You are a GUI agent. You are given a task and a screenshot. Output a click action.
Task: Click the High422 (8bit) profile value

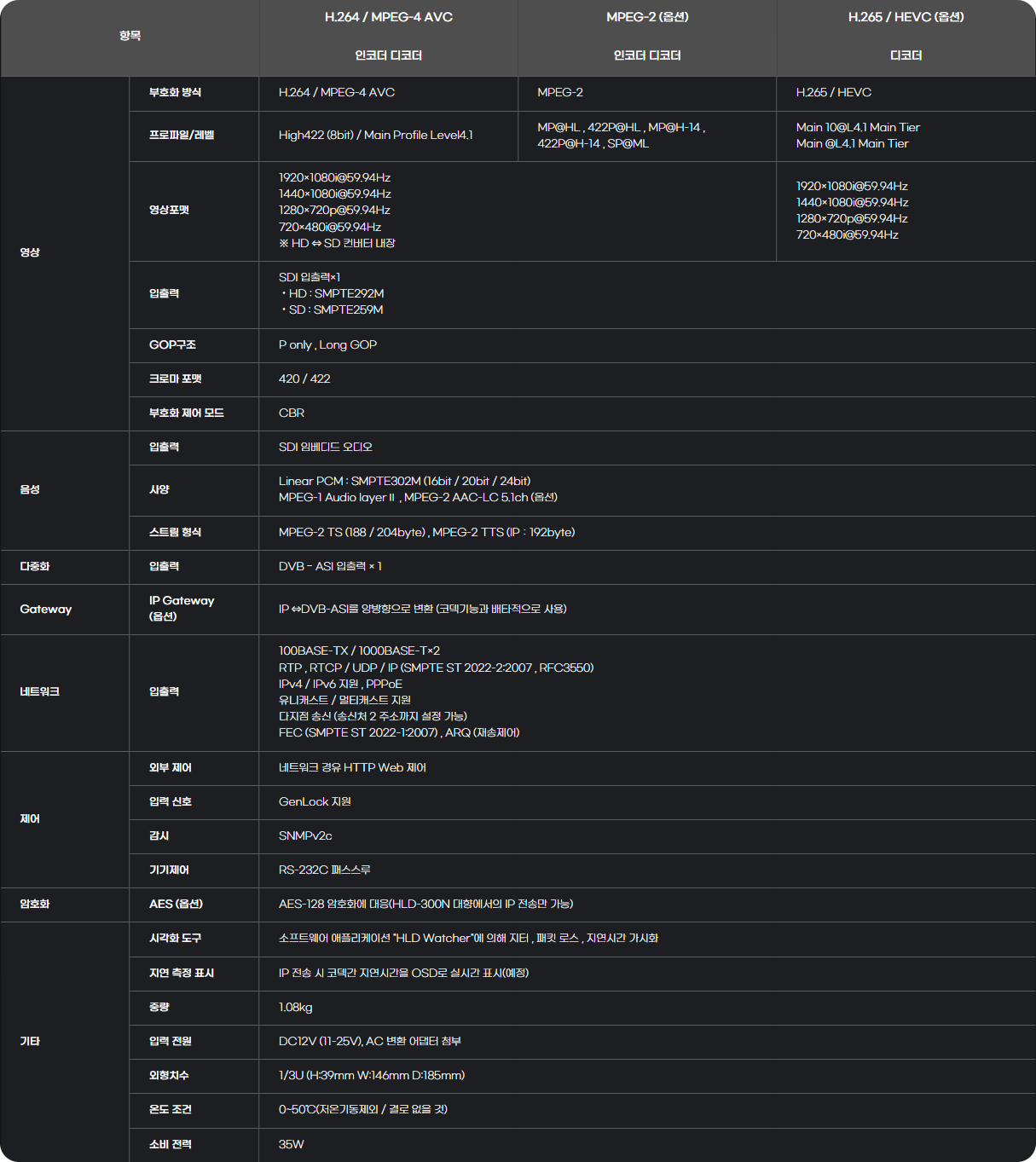[x=375, y=135]
